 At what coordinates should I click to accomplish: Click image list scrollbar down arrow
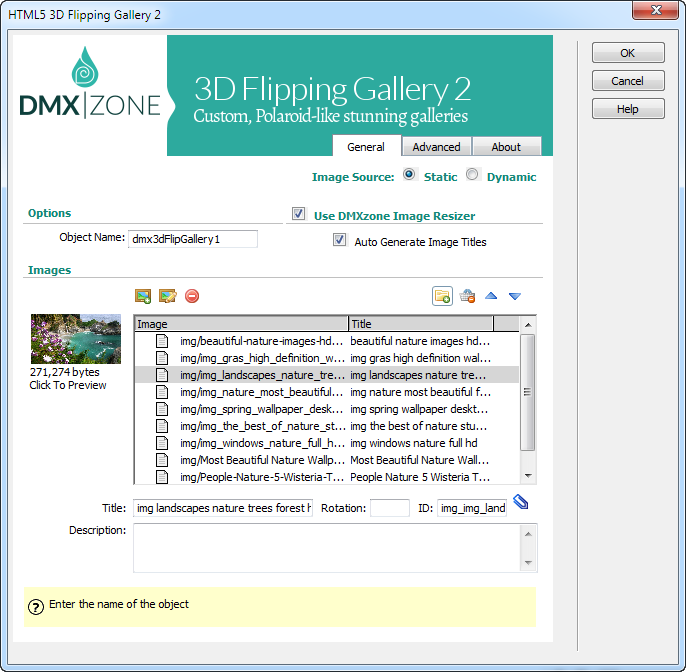(x=528, y=476)
